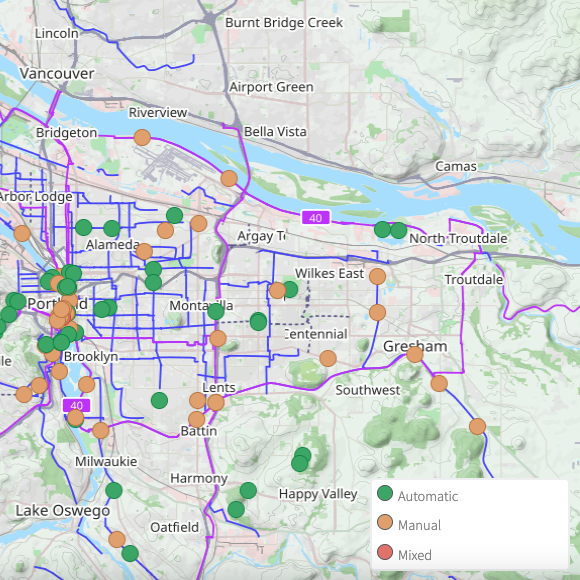Click the orange marker below Centennial label

coord(328,358)
